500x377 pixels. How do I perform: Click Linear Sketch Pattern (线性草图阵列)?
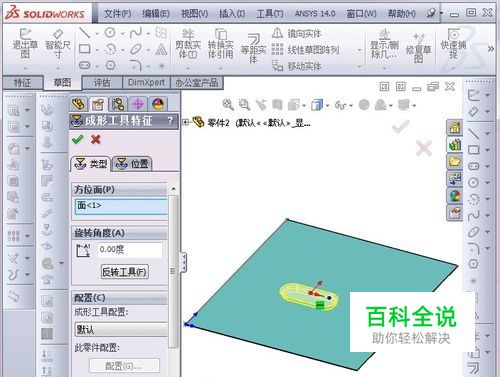pos(305,50)
